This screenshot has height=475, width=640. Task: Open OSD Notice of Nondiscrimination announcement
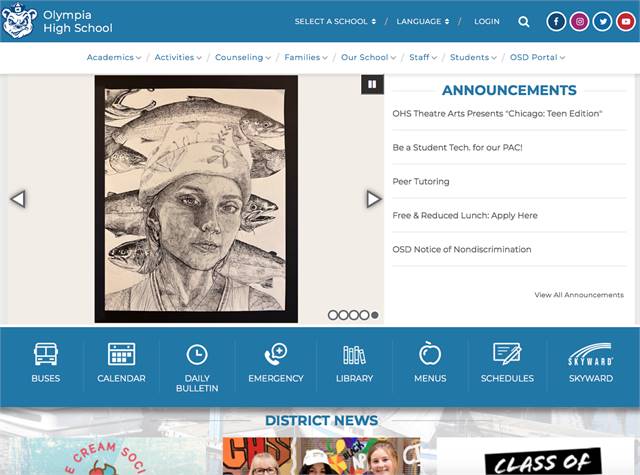pyautogui.click(x=462, y=249)
